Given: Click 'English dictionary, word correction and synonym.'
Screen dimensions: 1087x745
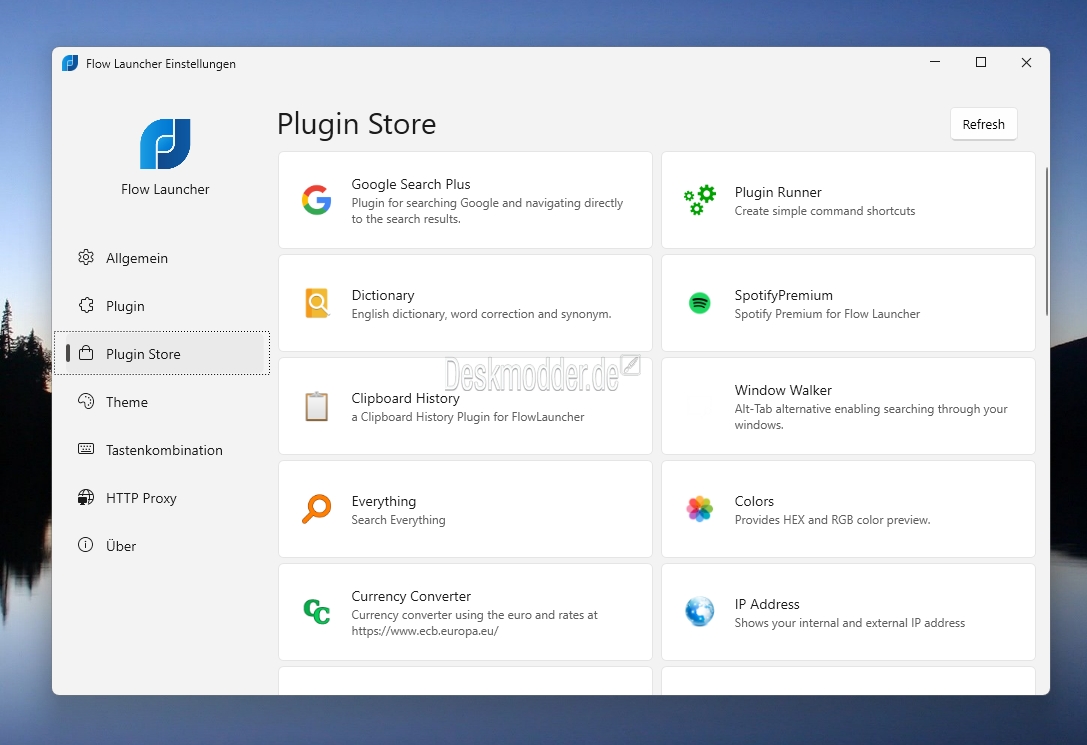Looking at the screenshot, I should point(481,314).
